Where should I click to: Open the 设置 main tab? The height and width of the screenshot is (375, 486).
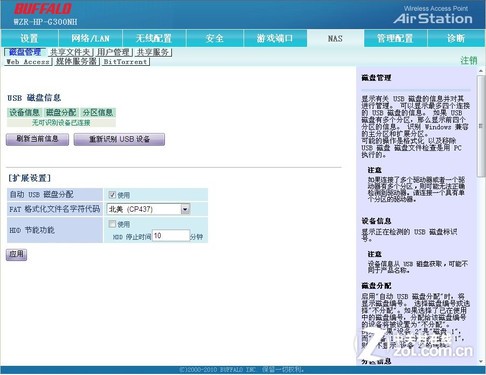[x=29, y=38]
